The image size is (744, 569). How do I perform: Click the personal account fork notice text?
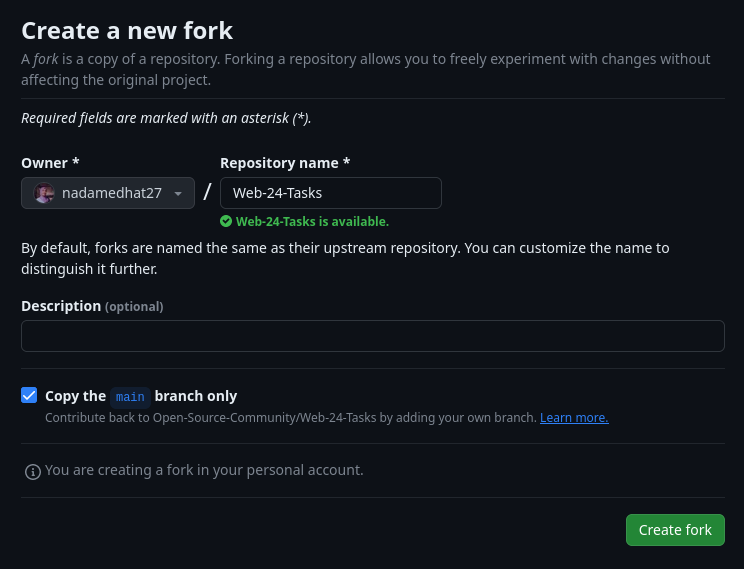(x=204, y=470)
